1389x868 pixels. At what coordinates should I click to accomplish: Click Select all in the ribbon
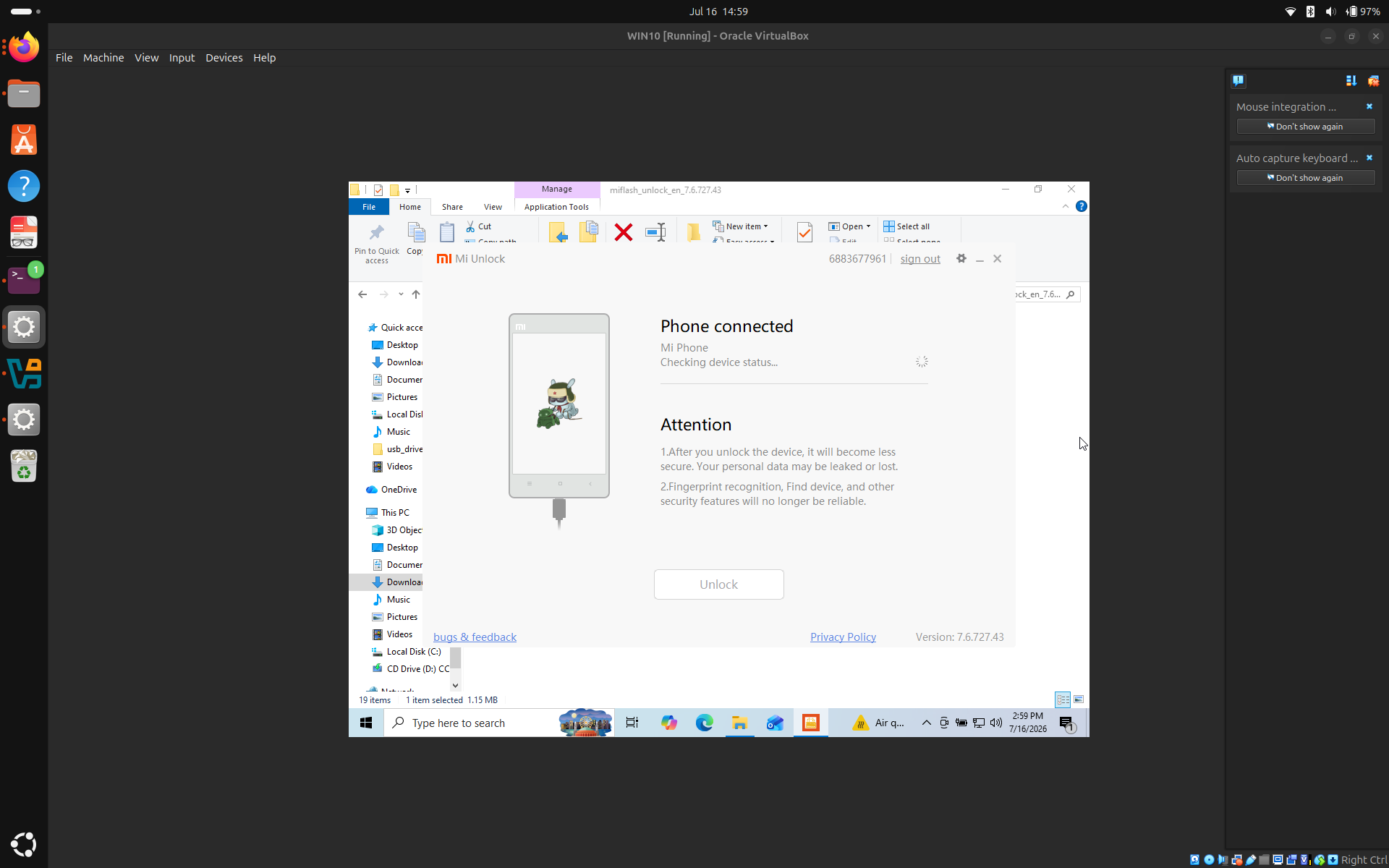[x=906, y=226]
